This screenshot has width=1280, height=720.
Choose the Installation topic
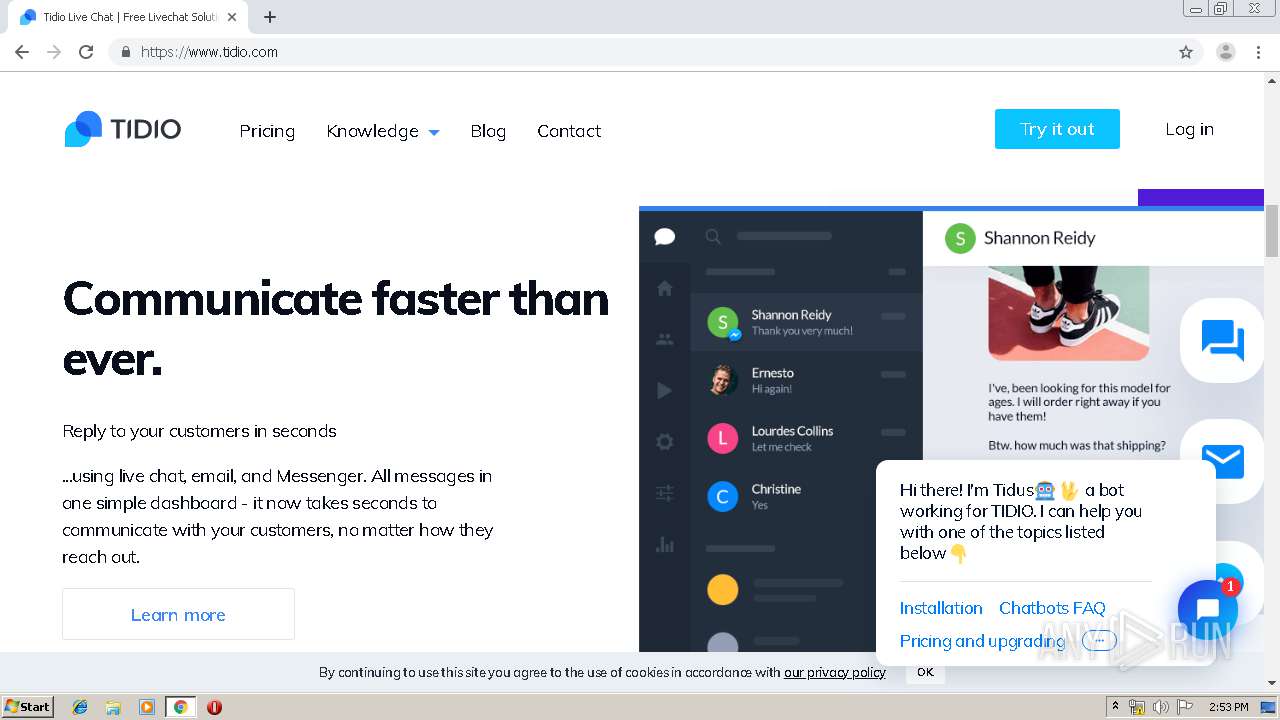tap(941, 608)
